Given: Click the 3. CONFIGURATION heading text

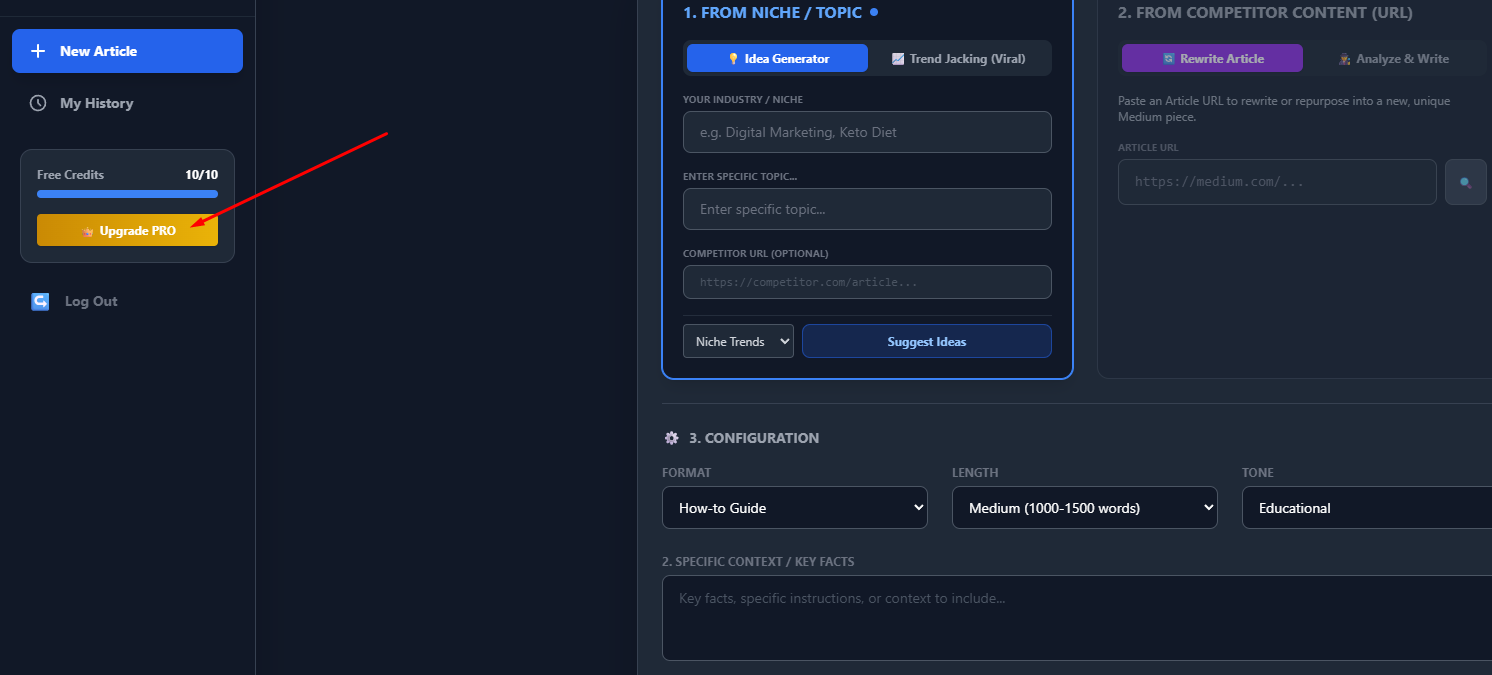Looking at the screenshot, I should click(x=754, y=438).
